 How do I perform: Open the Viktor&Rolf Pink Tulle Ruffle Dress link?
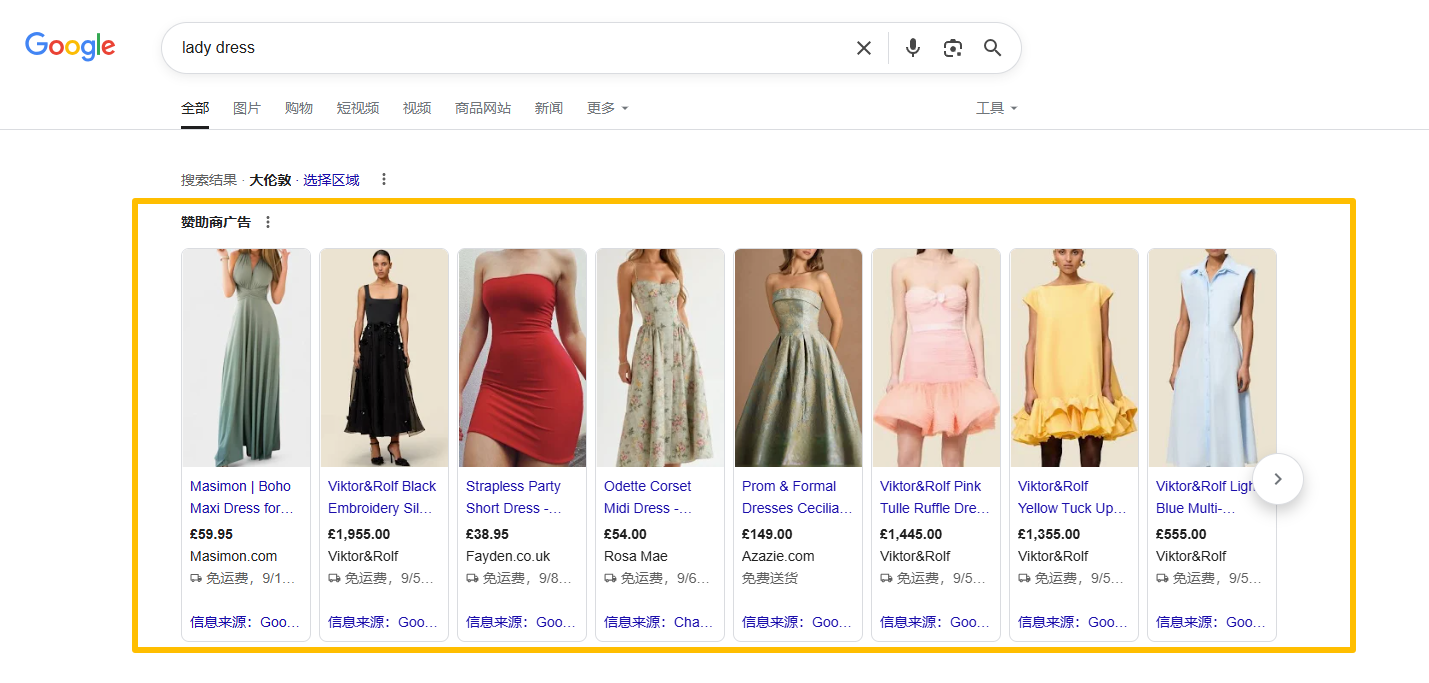931,496
